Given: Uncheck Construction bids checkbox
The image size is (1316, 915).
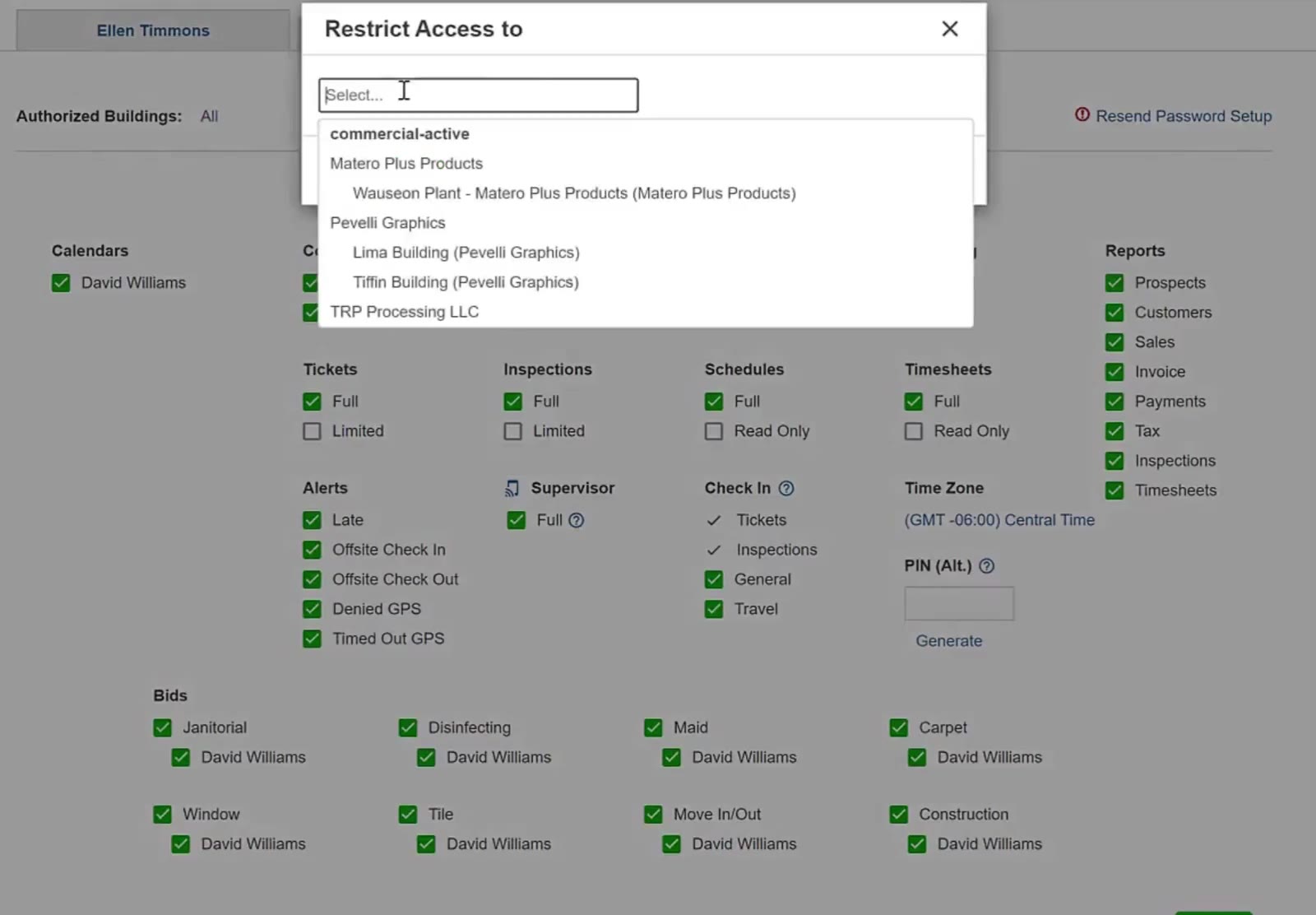Looking at the screenshot, I should [x=899, y=815].
